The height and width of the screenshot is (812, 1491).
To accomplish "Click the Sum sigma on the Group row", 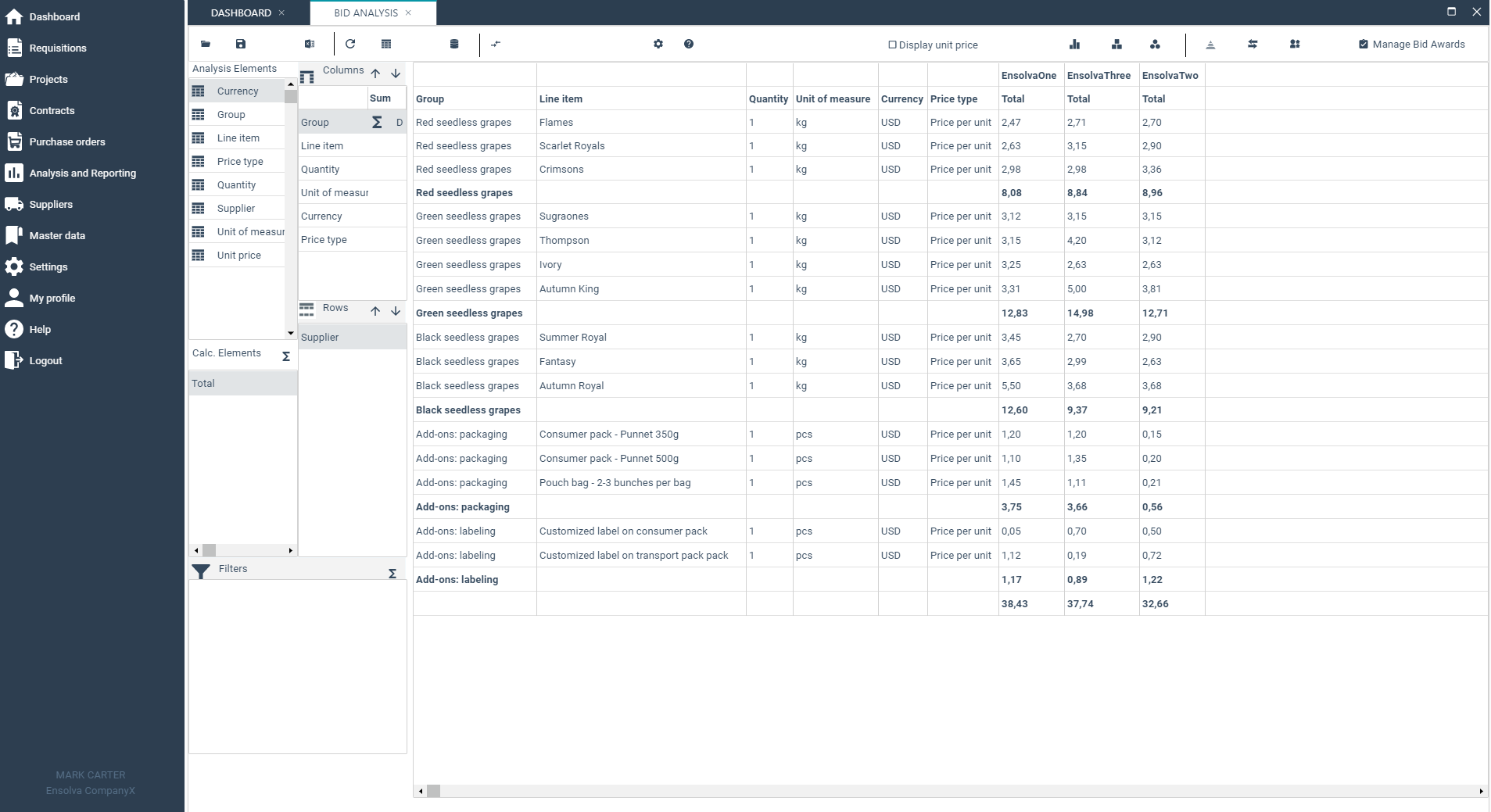I will coord(377,122).
